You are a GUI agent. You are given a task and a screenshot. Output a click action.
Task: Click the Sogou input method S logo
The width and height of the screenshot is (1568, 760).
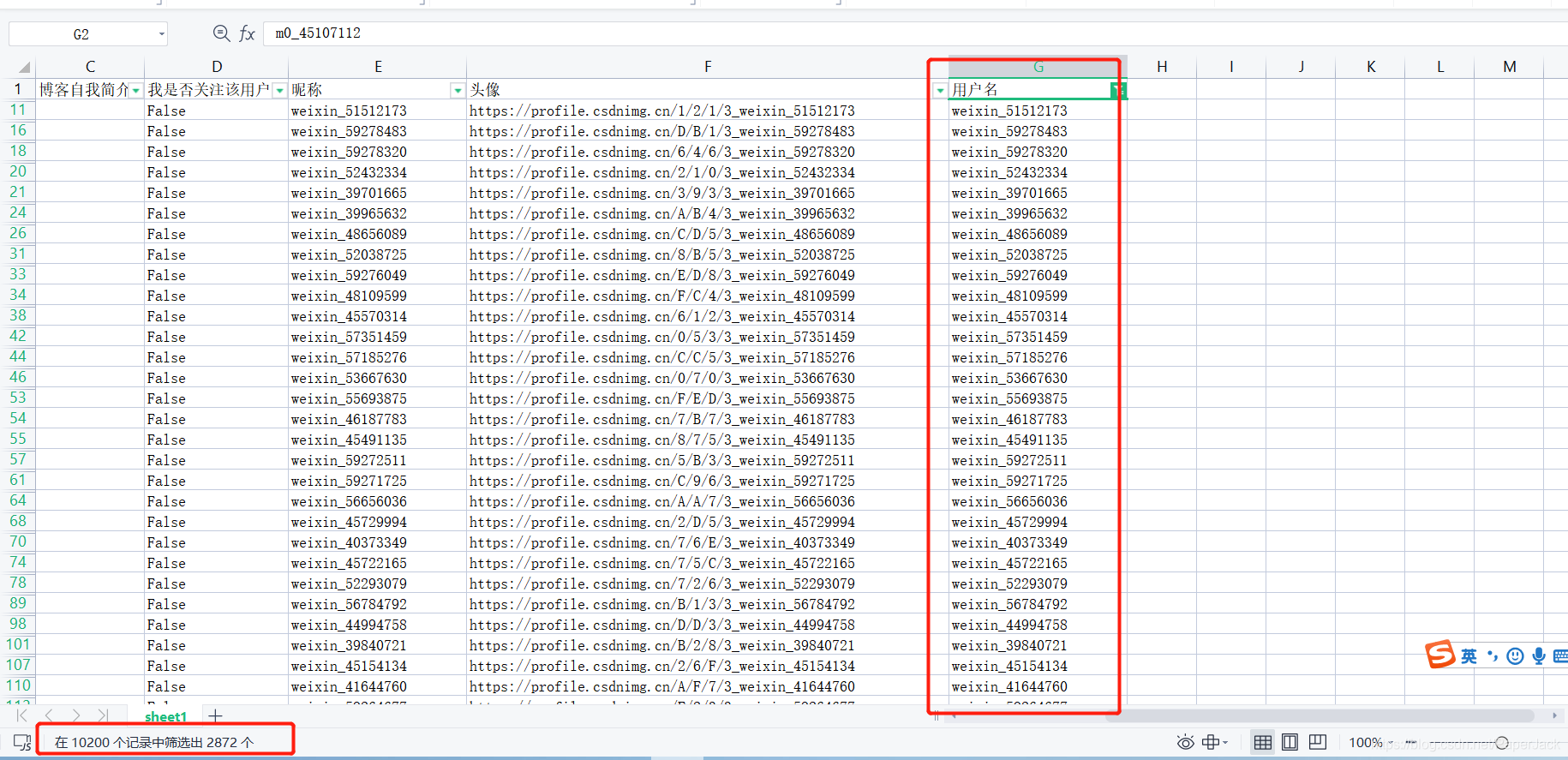click(1440, 655)
